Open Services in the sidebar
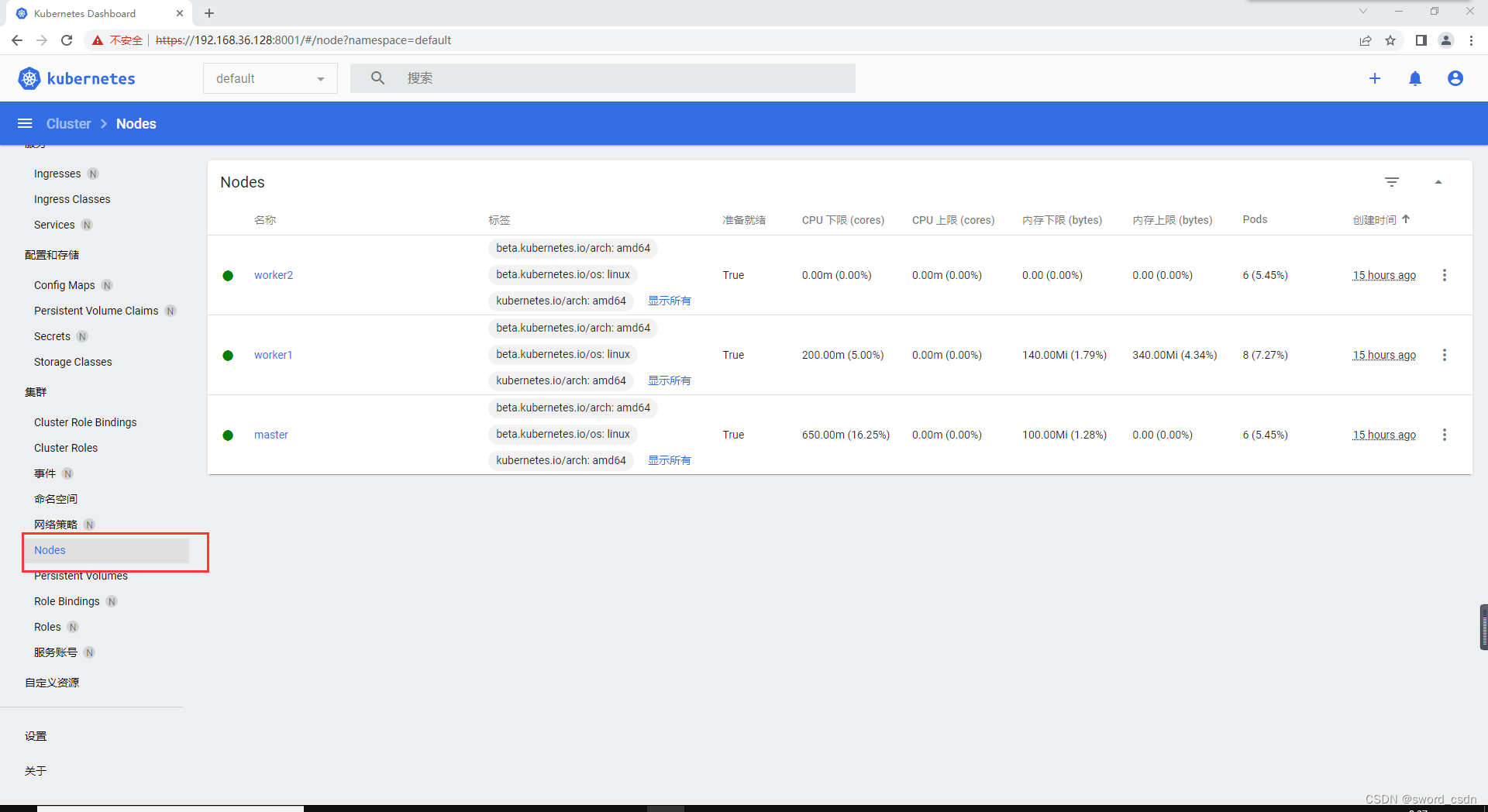The height and width of the screenshot is (812, 1488). pos(54,225)
